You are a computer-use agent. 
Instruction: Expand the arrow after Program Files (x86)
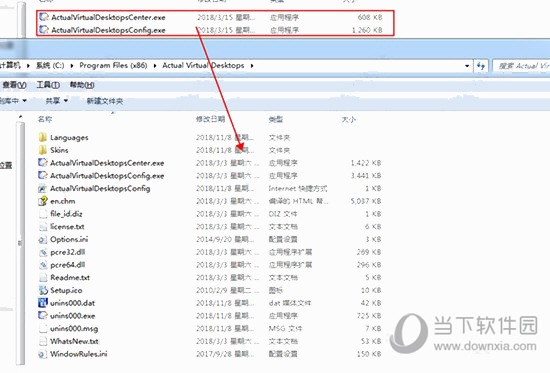(155, 66)
